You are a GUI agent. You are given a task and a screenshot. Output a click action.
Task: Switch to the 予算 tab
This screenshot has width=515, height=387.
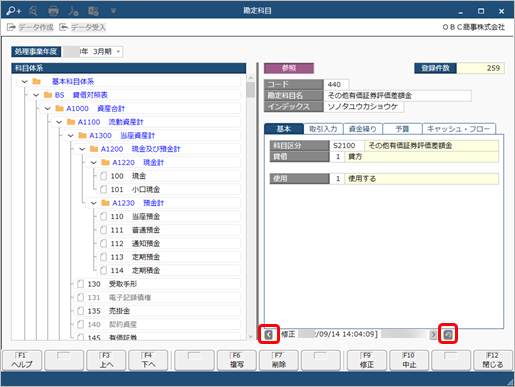pos(402,129)
